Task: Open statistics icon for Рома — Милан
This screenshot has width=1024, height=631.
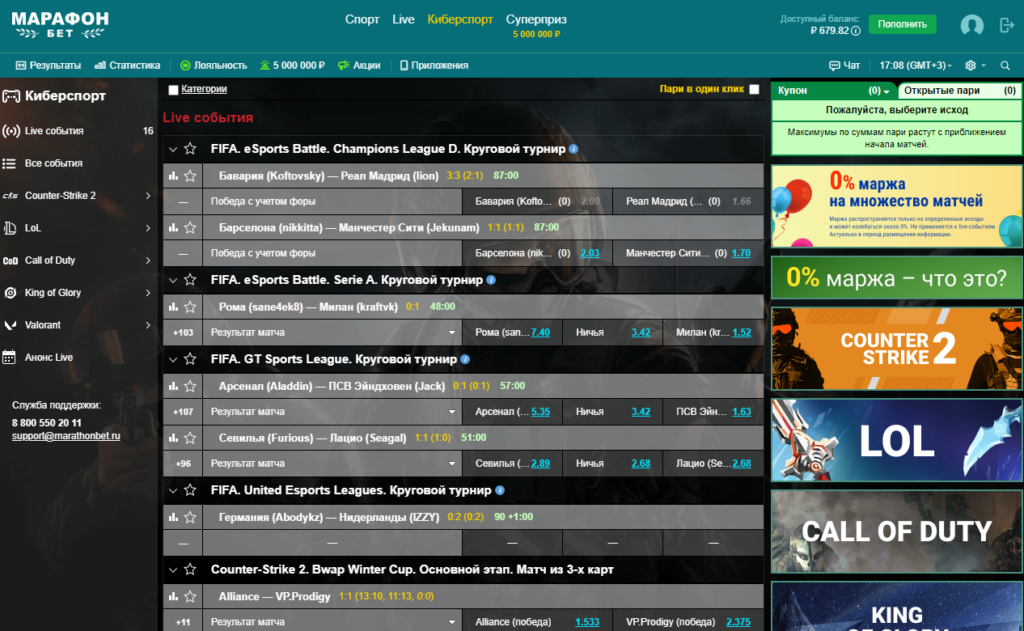Action: pyautogui.click(x=173, y=306)
